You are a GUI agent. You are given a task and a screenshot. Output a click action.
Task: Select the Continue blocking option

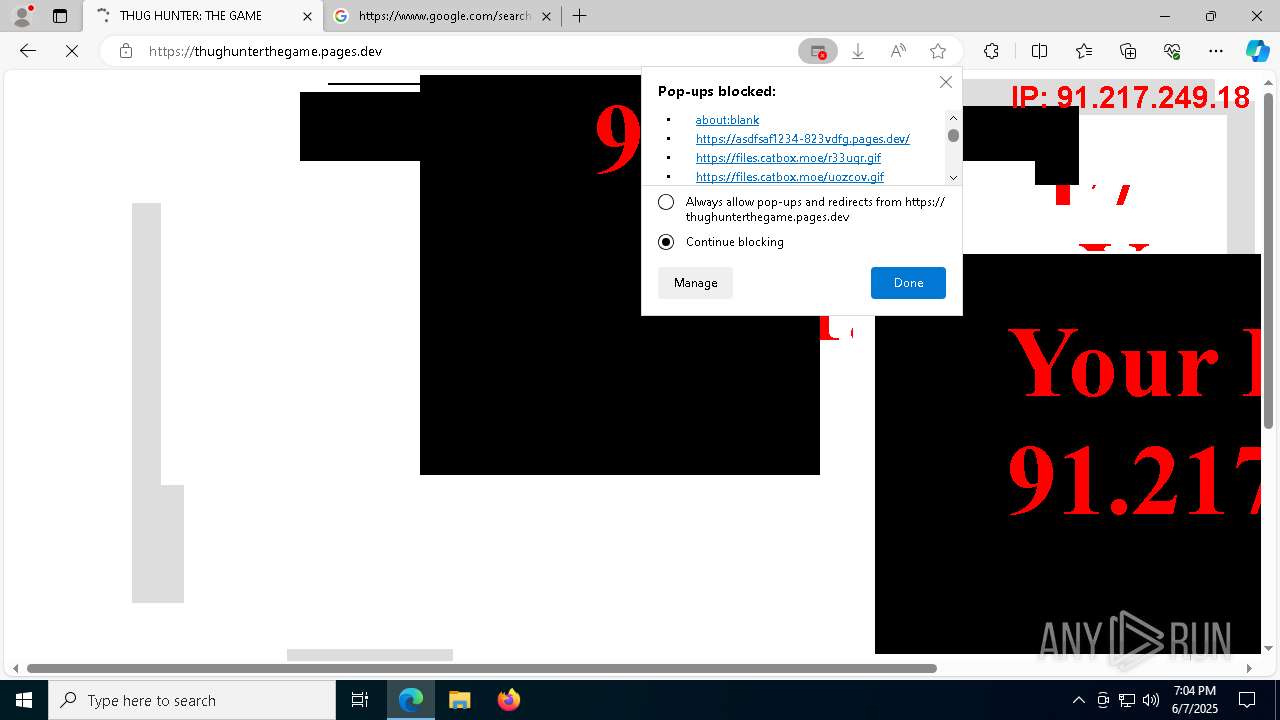point(666,242)
